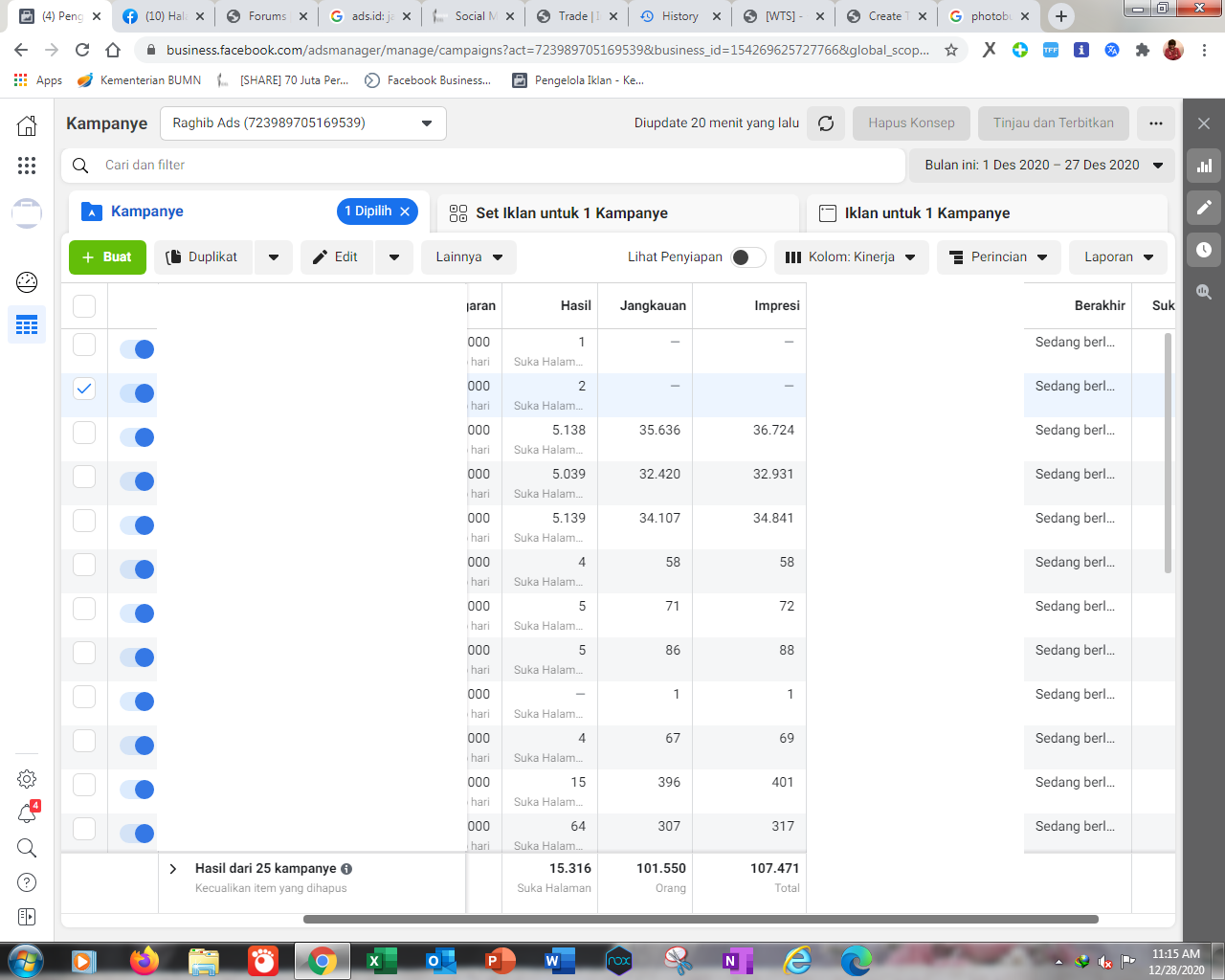The width and height of the screenshot is (1225, 980).
Task: Launch Firefox from the taskbar
Action: pyautogui.click(x=145, y=960)
